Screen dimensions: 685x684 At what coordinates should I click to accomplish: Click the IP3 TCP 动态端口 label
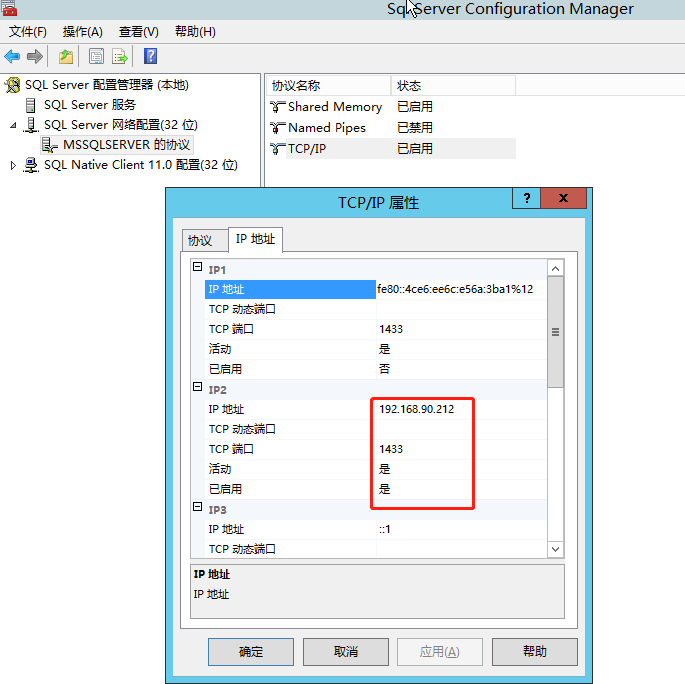242,549
